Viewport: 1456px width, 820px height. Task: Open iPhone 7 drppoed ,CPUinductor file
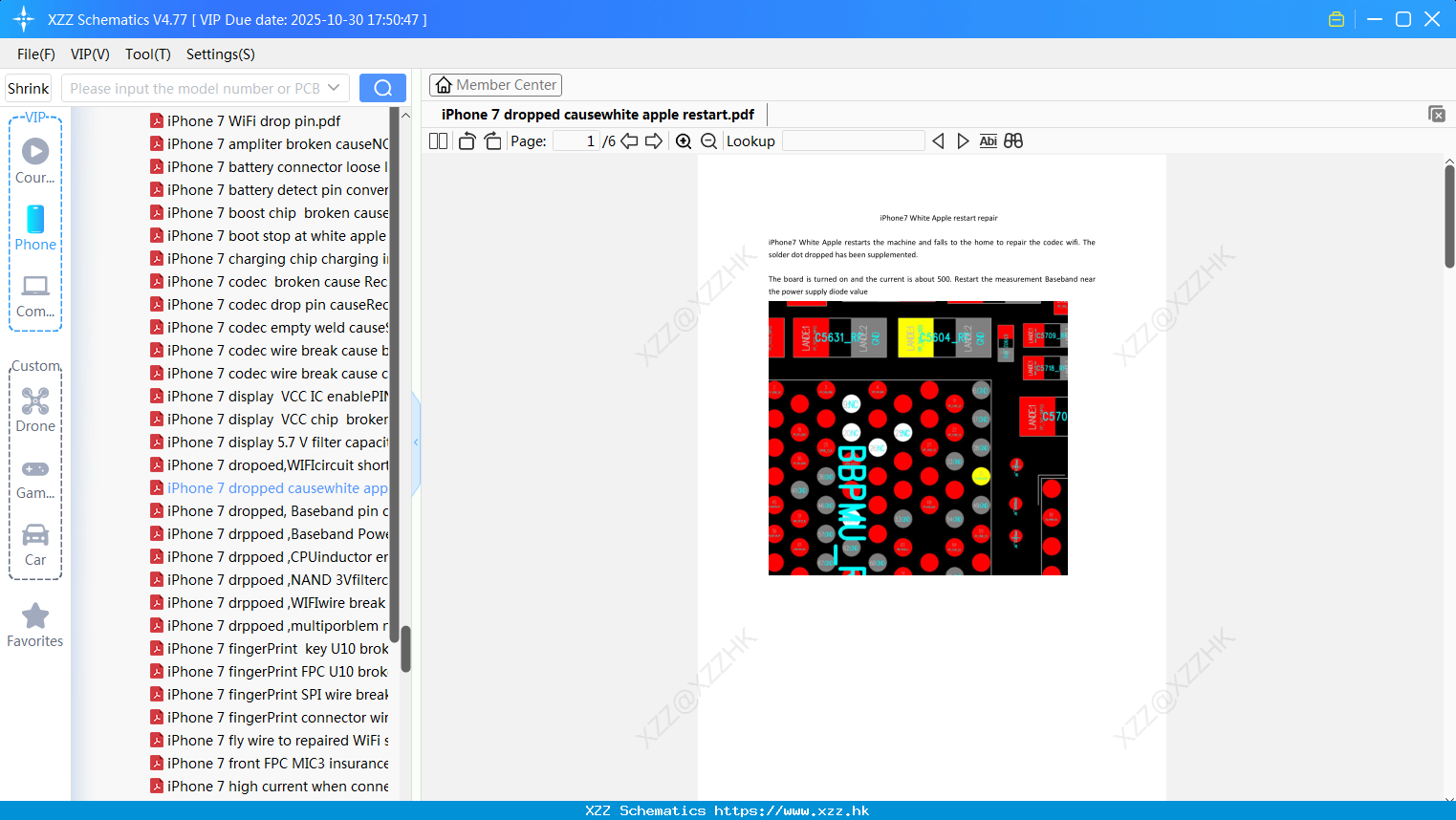coord(270,557)
